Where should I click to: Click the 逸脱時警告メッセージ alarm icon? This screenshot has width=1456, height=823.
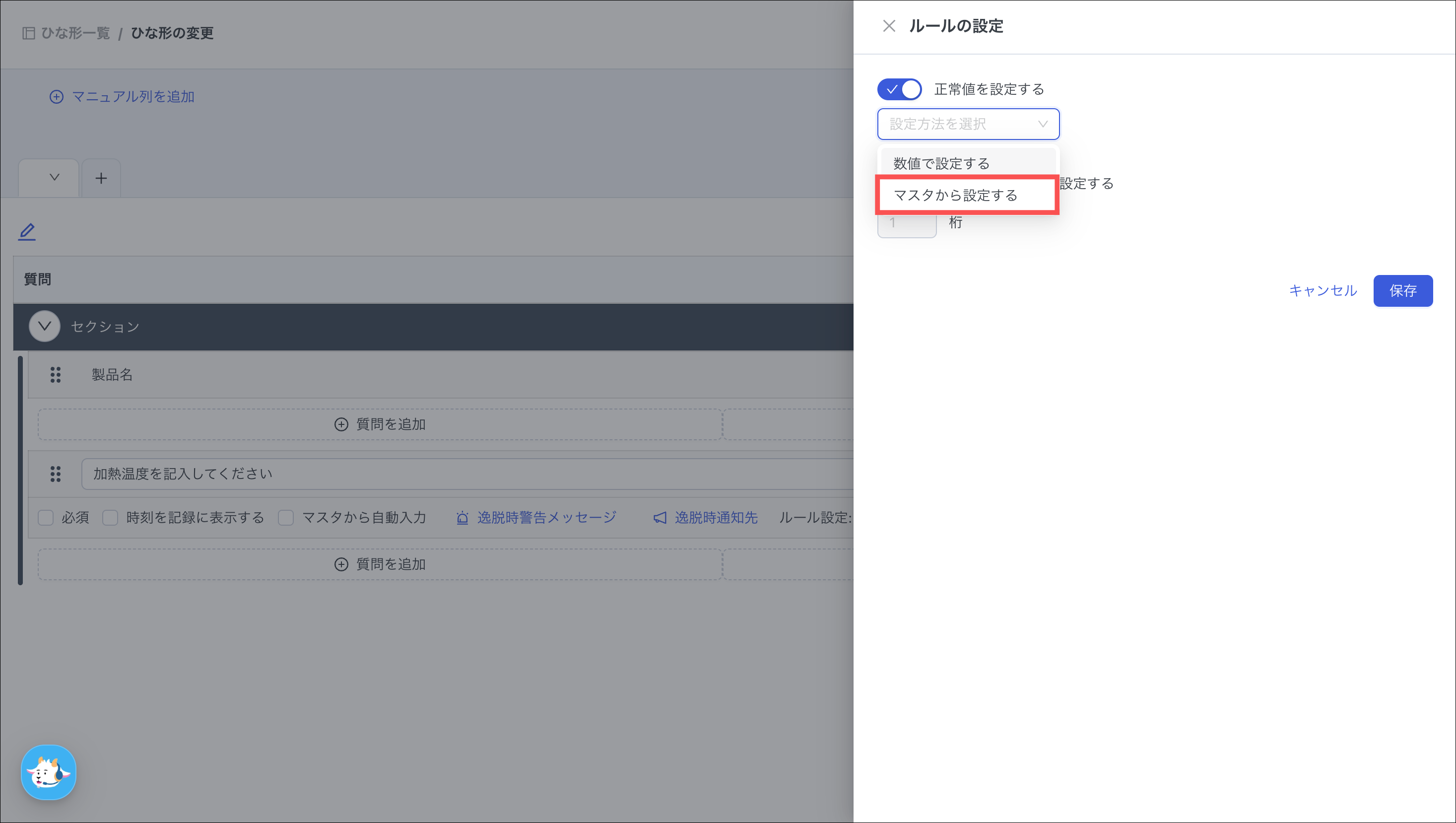[463, 518]
